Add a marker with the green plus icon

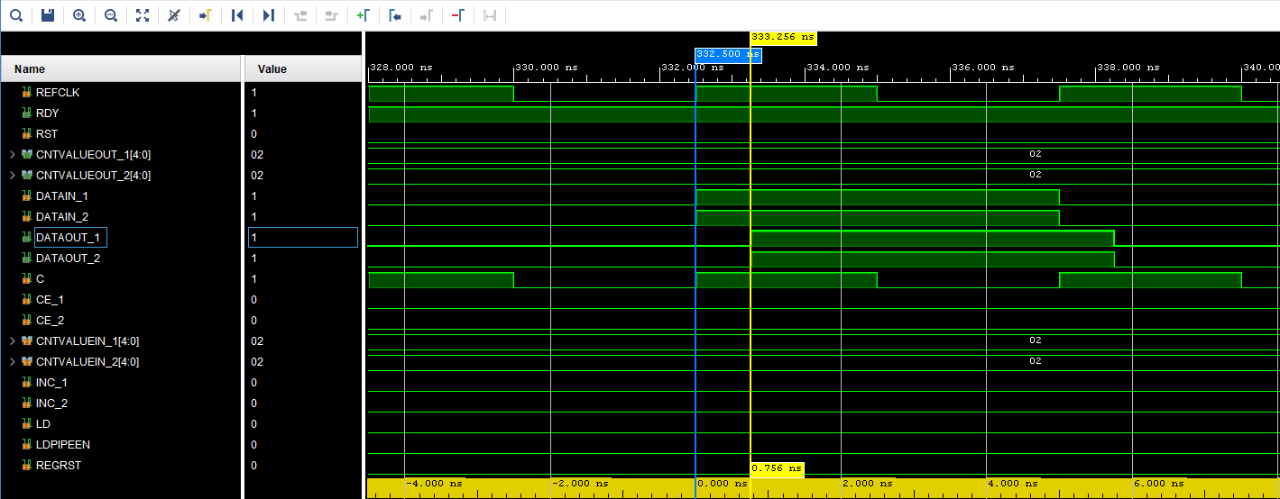[363, 15]
